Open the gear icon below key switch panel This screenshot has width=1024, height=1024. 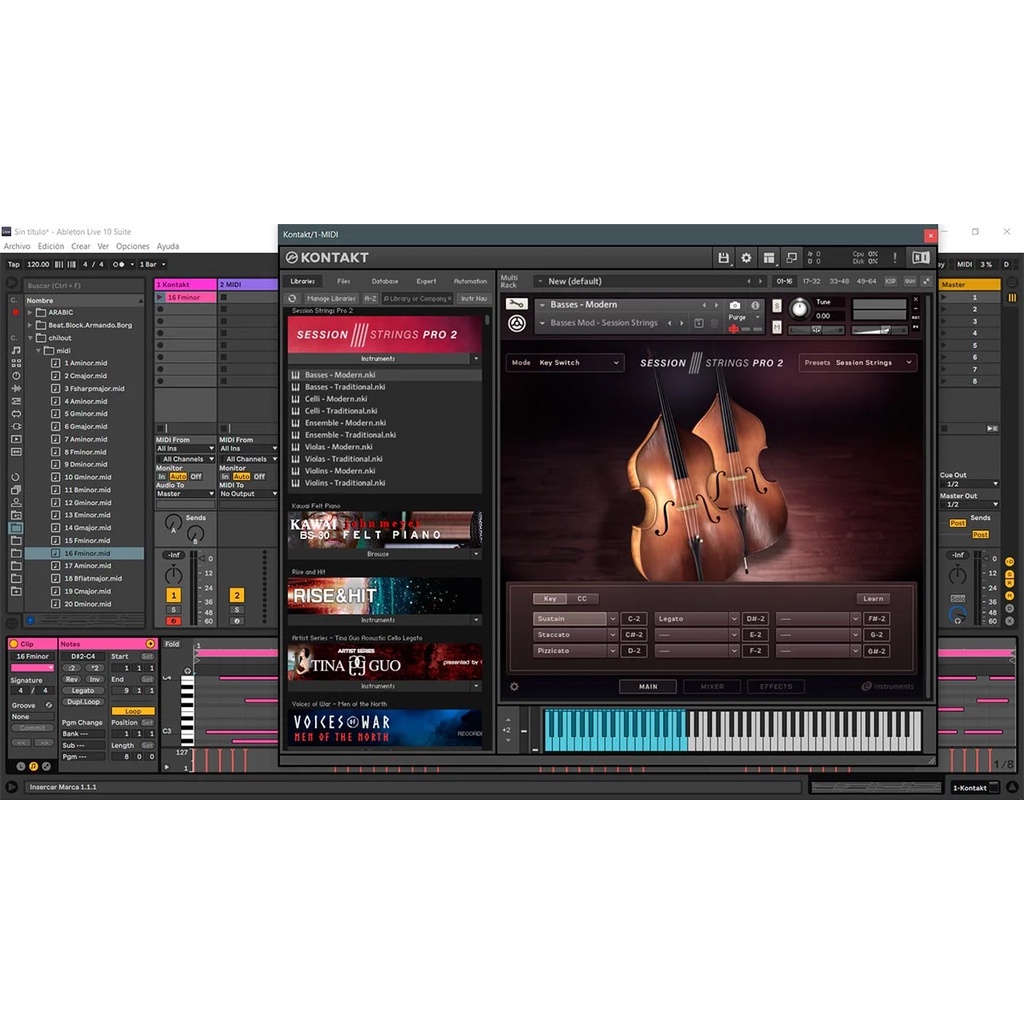point(514,686)
